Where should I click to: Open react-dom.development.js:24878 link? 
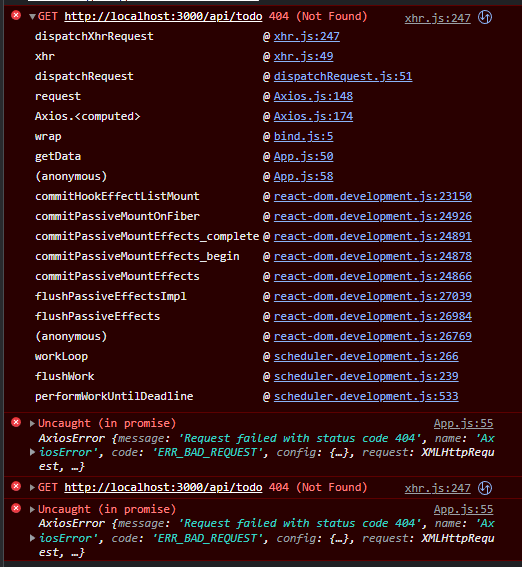point(373,256)
